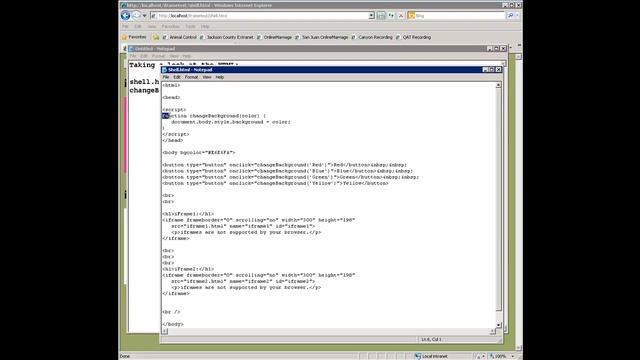Click the vertical scrollbar thumb in Shell.html Notepad
640x360 pixels.
point(498,199)
